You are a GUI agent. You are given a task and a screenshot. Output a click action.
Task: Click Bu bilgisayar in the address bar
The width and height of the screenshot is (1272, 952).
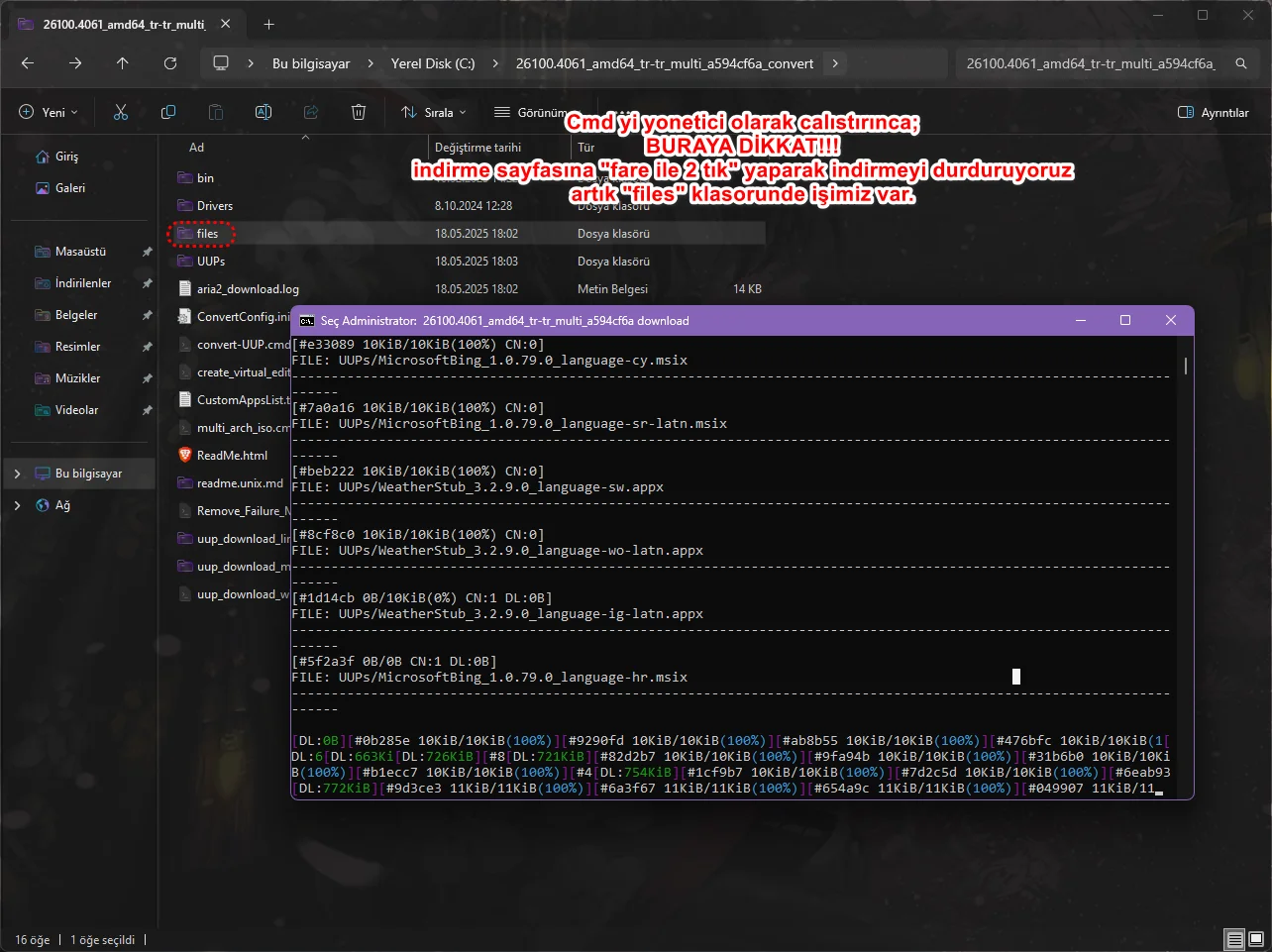(311, 63)
